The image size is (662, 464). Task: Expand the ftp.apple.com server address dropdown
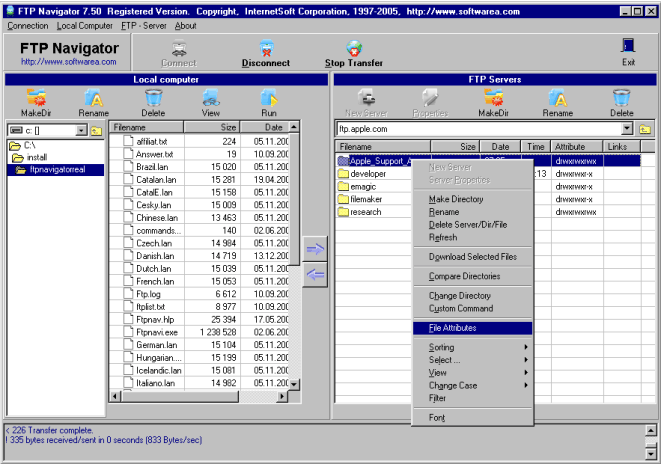point(627,129)
